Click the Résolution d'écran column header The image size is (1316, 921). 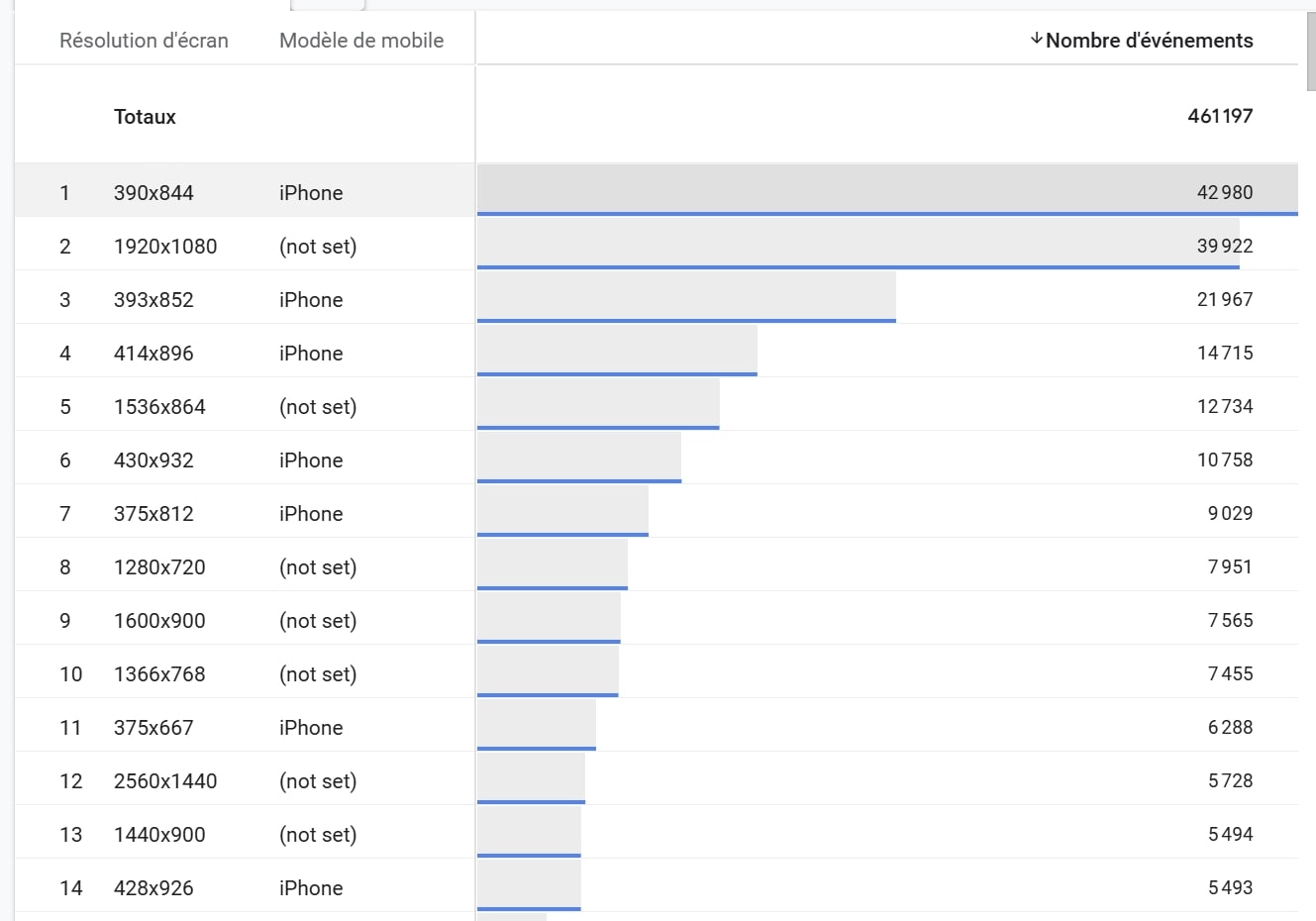coord(144,41)
